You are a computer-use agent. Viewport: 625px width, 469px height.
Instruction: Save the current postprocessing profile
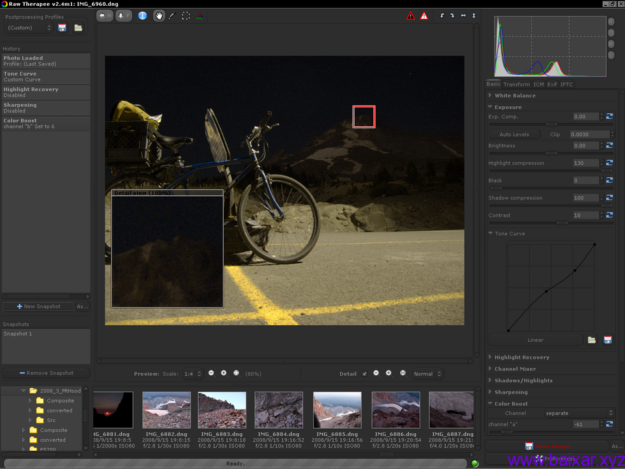click(x=62, y=28)
